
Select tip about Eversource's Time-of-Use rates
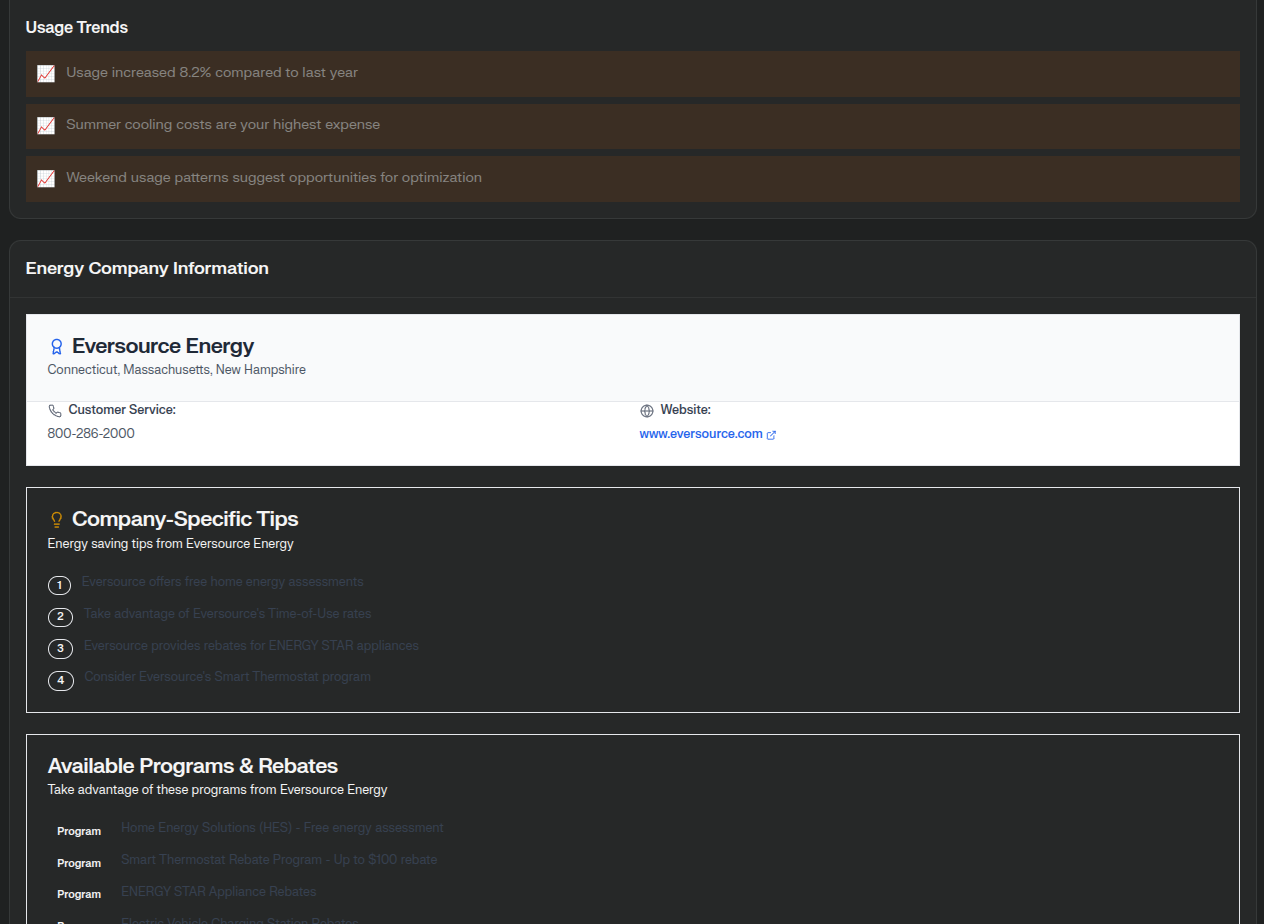pos(227,614)
